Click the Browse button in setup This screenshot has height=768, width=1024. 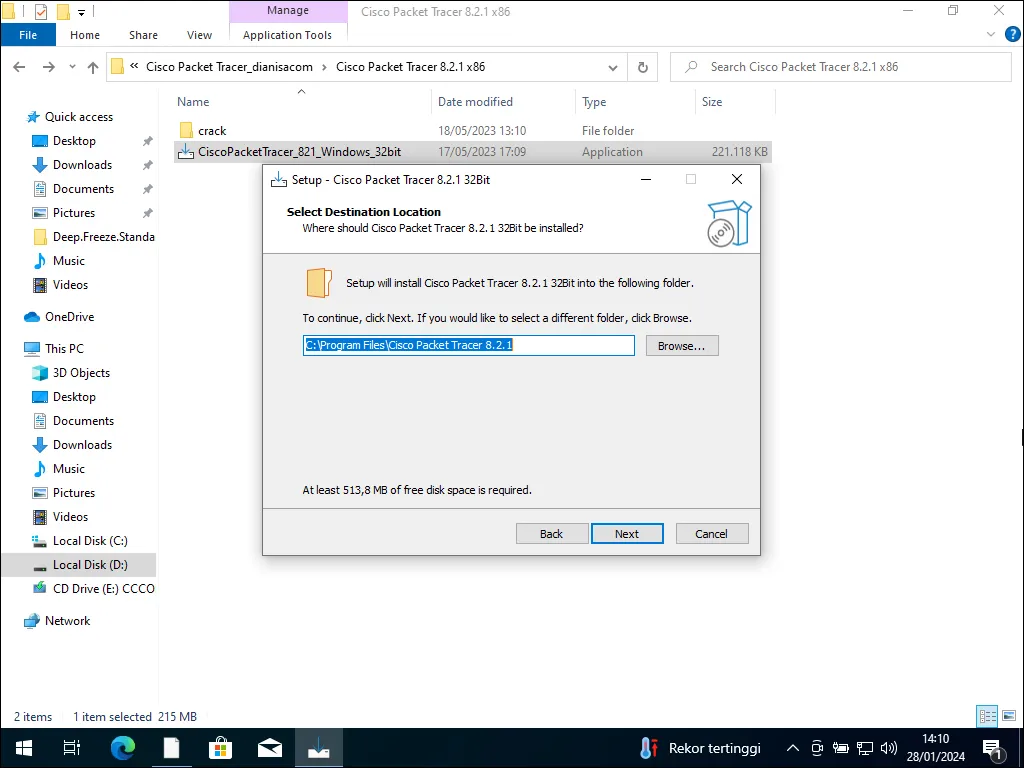682,346
